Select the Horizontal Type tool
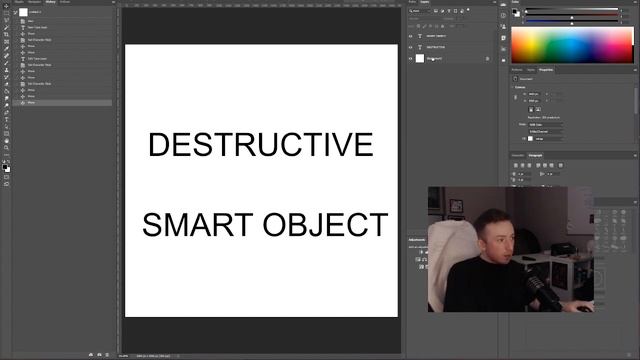Viewport: 640px width, 360px height. coord(6,120)
